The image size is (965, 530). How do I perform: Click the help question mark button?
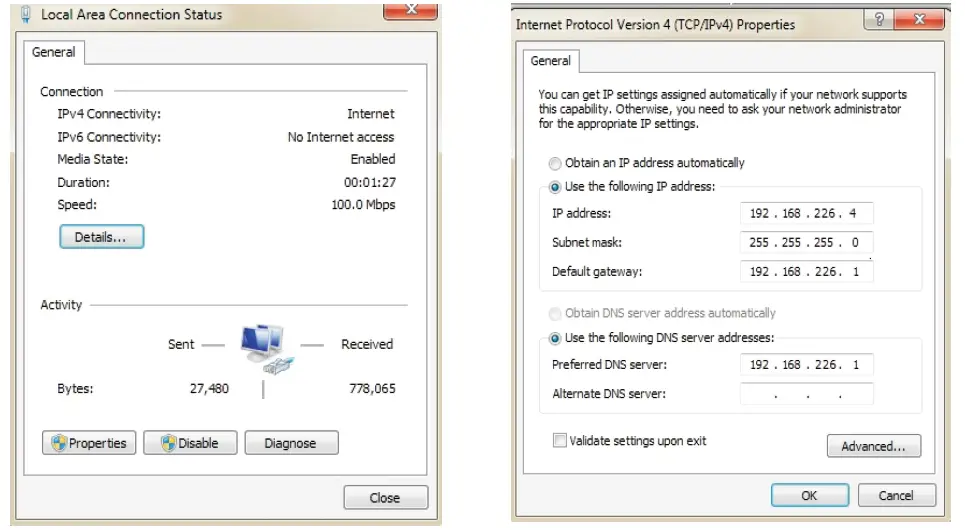click(x=879, y=21)
